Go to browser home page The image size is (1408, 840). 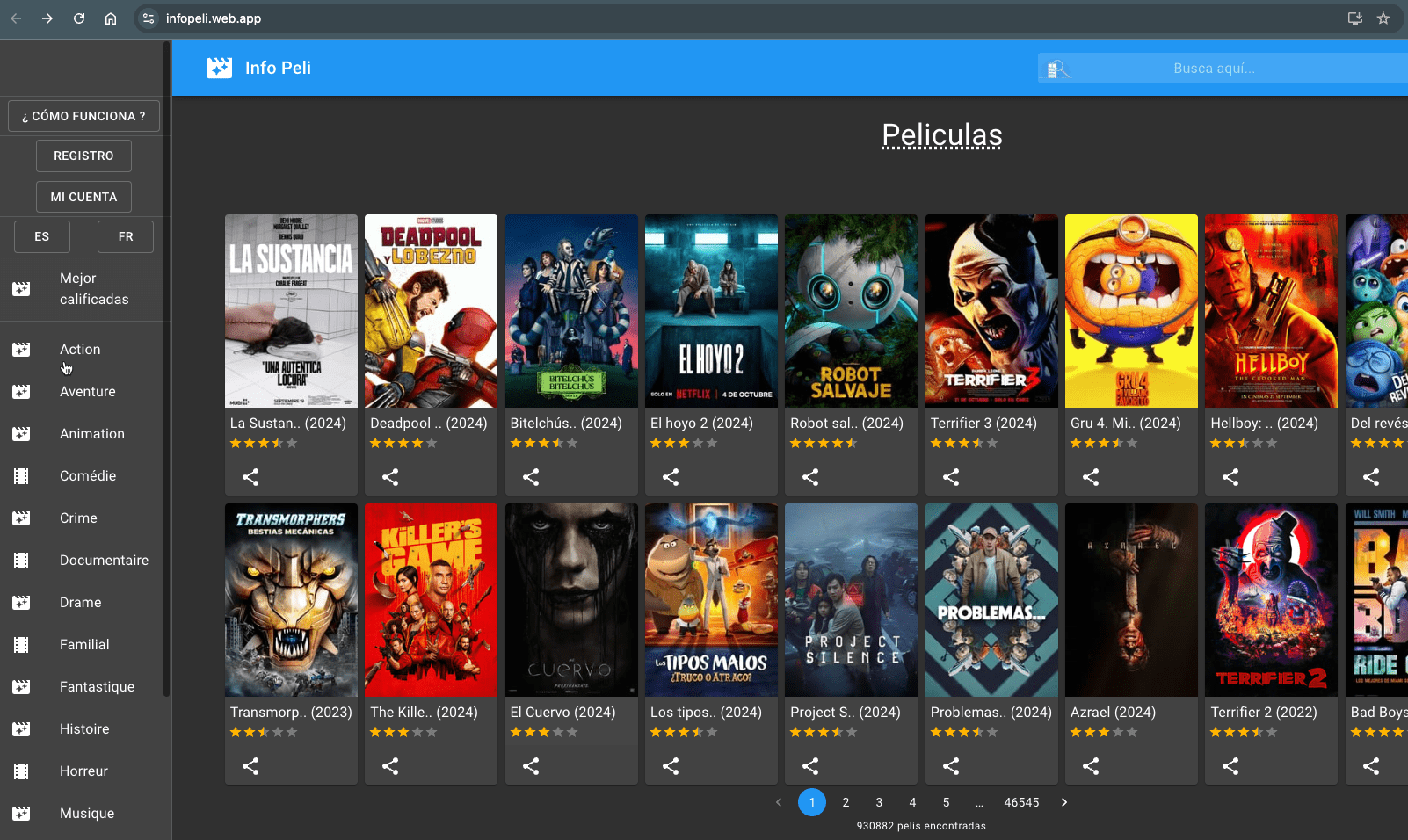(x=111, y=18)
